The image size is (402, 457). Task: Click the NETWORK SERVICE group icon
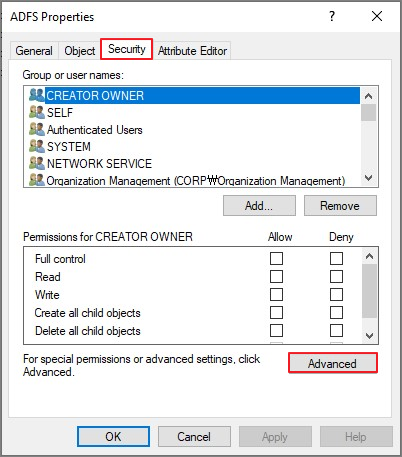36,163
